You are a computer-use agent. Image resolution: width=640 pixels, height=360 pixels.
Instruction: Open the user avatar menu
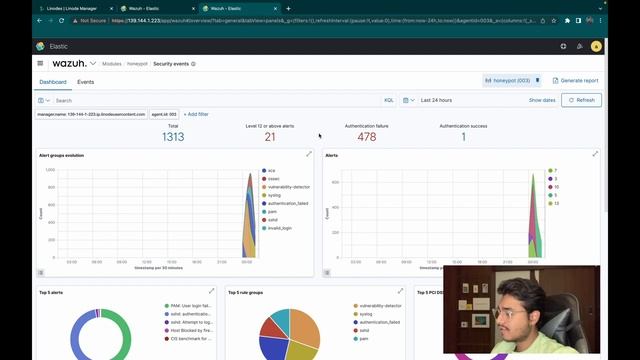click(x=596, y=47)
